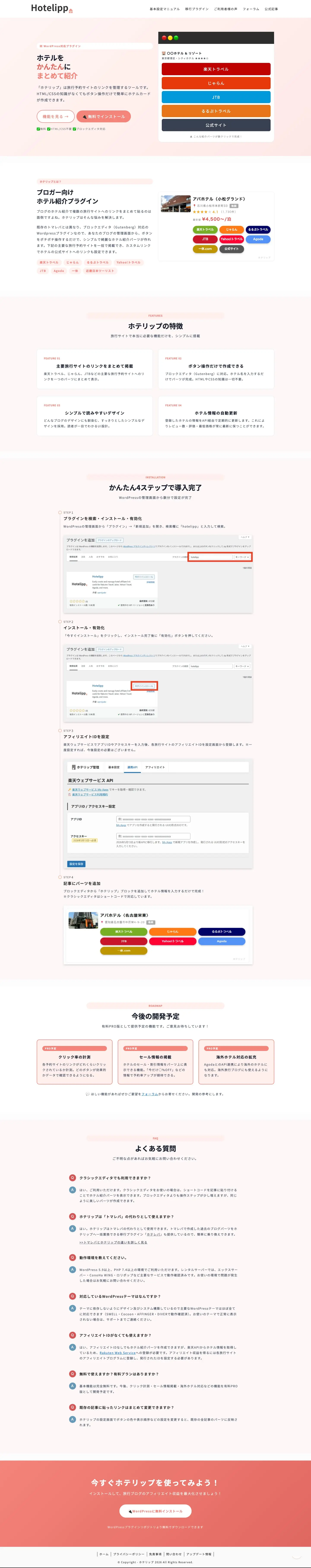Click FEATURE 04 ホテル情報の自動更新 card
Image resolution: width=311 pixels, height=1568 pixels.
[216, 416]
